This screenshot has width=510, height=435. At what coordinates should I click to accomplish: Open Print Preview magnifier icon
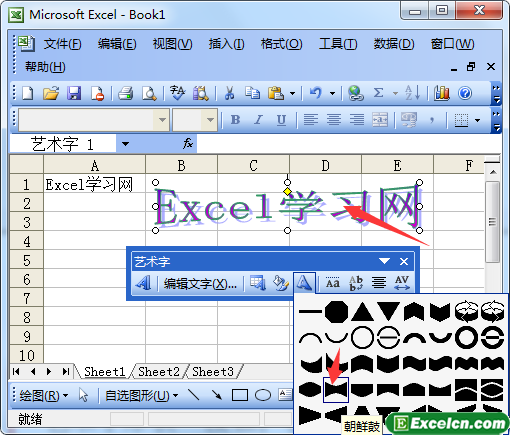click(149, 93)
